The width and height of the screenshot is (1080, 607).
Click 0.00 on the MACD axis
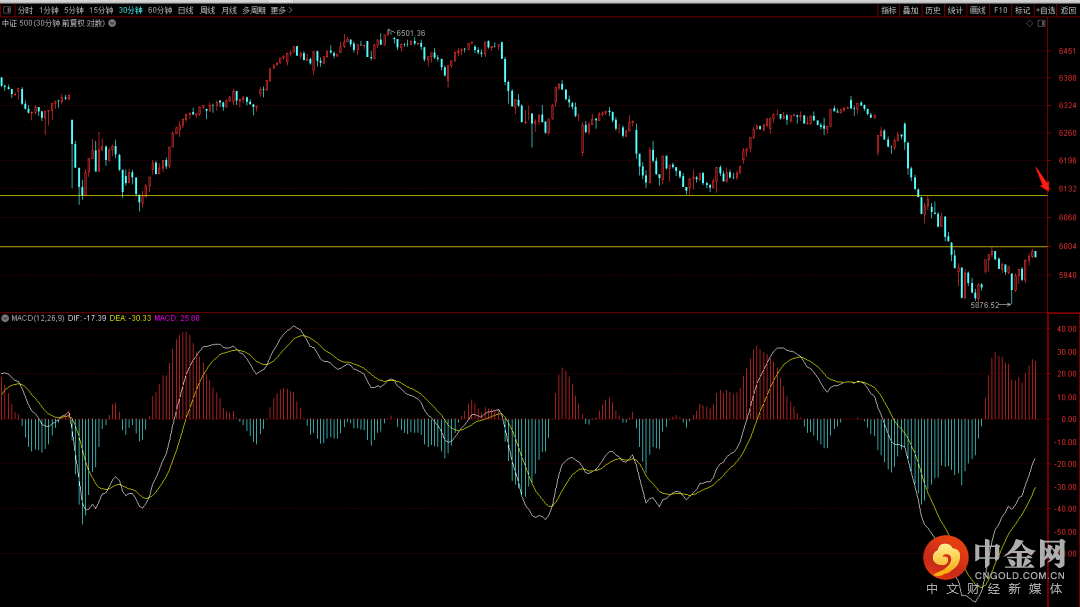(x=1070, y=419)
